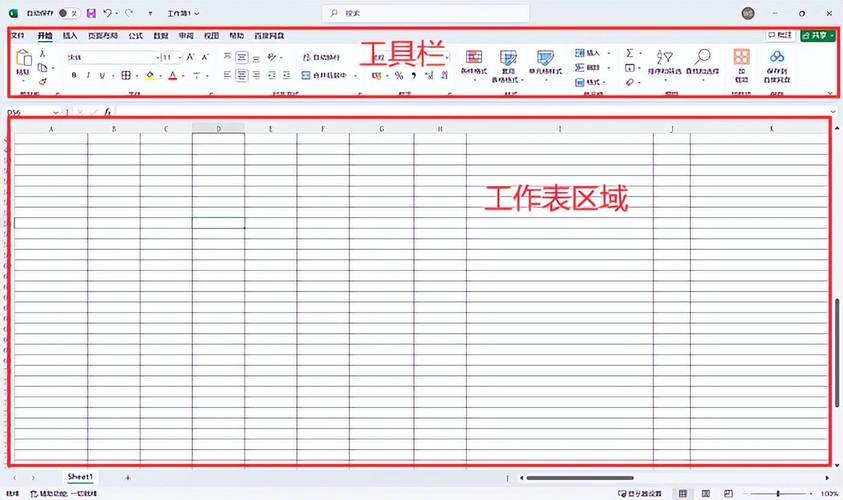Apply red font color

click(x=173, y=76)
